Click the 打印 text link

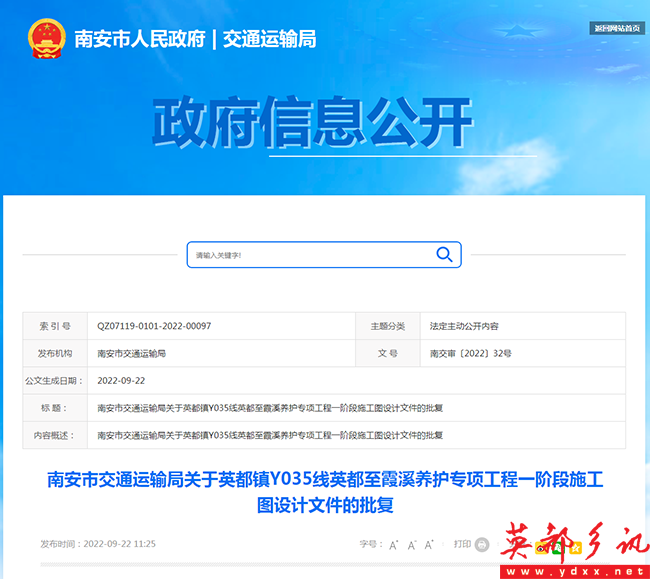462,544
